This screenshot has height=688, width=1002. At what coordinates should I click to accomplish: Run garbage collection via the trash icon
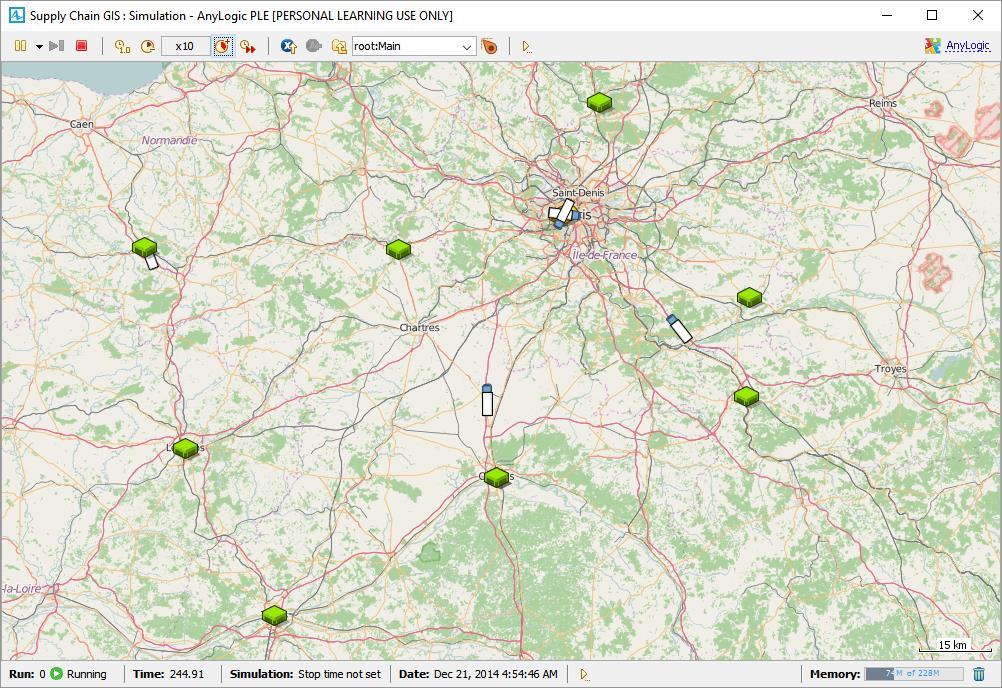(979, 674)
